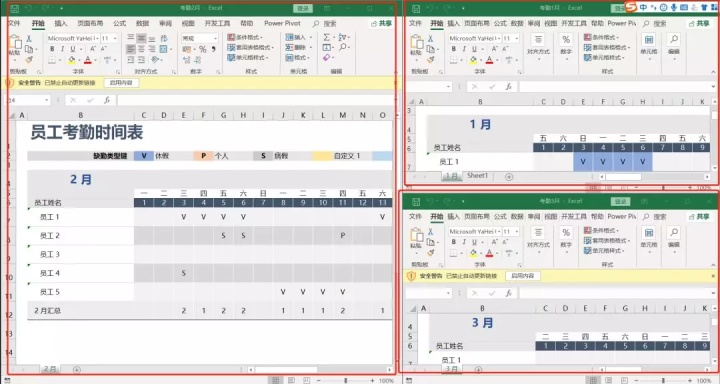Click Cut scissors icon in 考勤2月 window

click(29, 39)
